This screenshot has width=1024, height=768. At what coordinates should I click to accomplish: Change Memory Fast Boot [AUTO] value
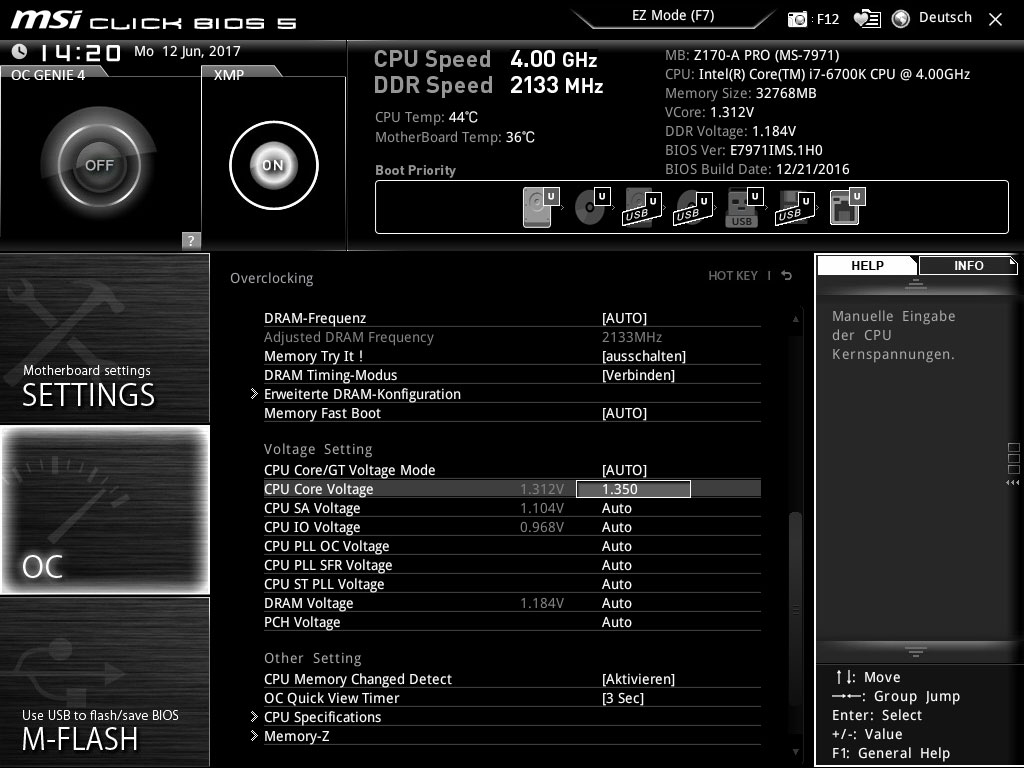click(x=624, y=413)
